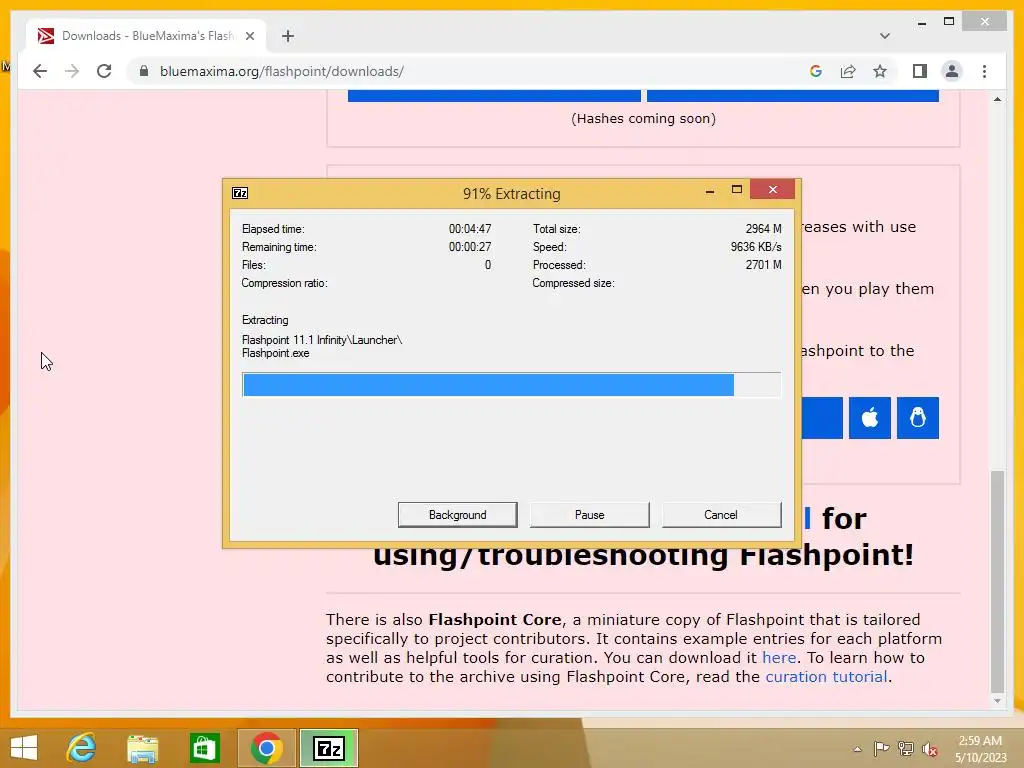Minimize the 7-Zip dialog
The height and width of the screenshot is (768, 1024).
pyautogui.click(x=710, y=191)
